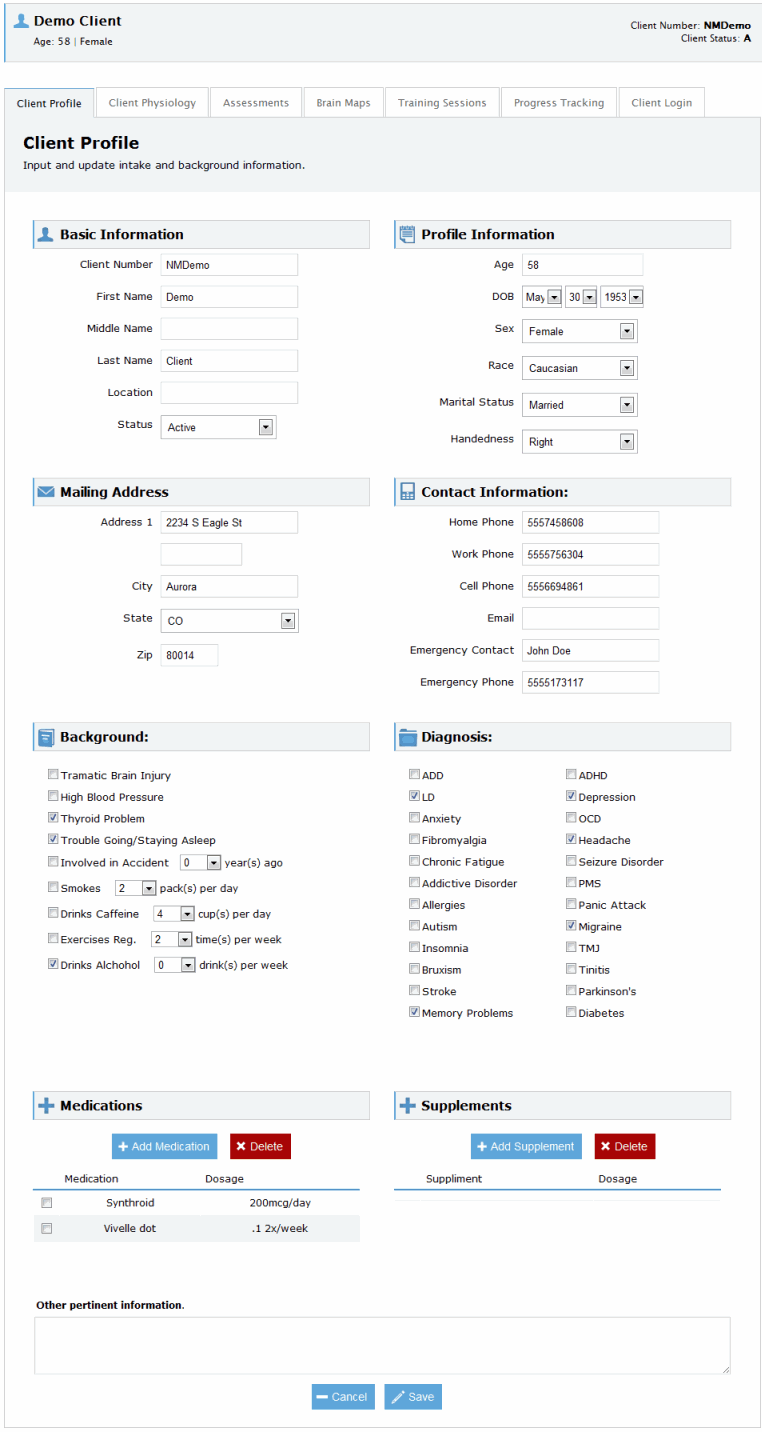This screenshot has width=762, height=1432.
Task: Click the Background book icon
Action: (x=45, y=738)
